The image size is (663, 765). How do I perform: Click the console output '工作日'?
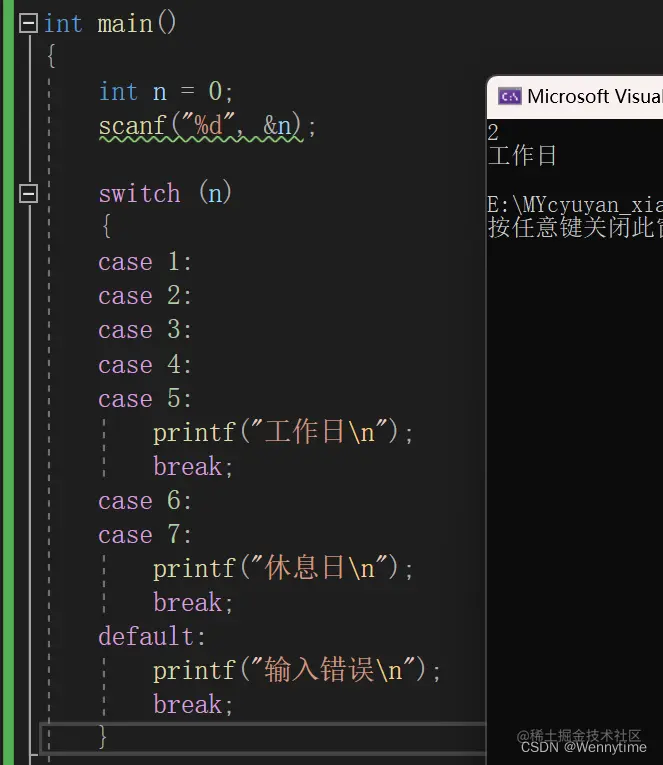click(x=522, y=156)
